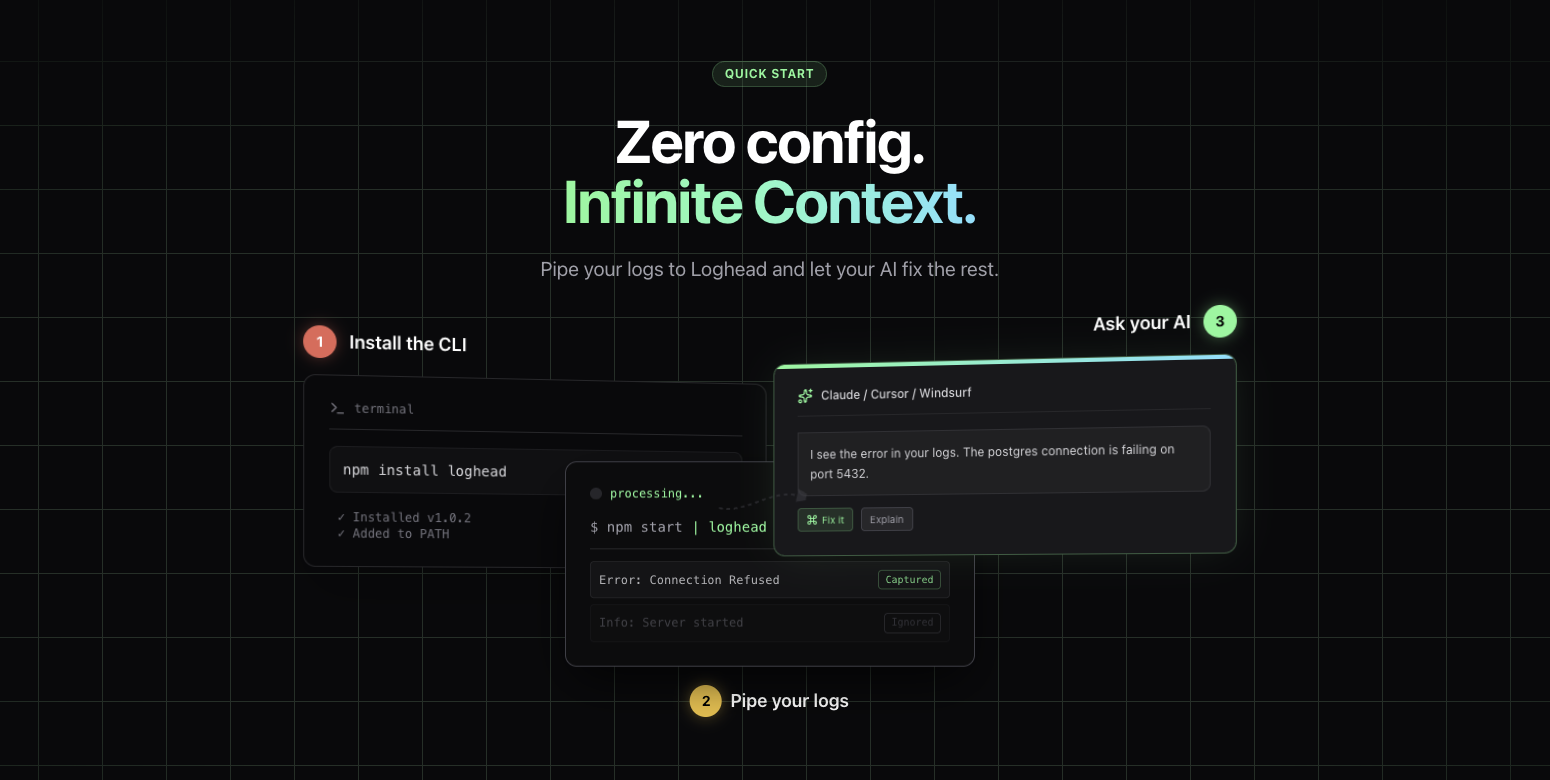Click the green AI sparkle icon beside Claude
The image size is (1550, 780).
pos(804,395)
